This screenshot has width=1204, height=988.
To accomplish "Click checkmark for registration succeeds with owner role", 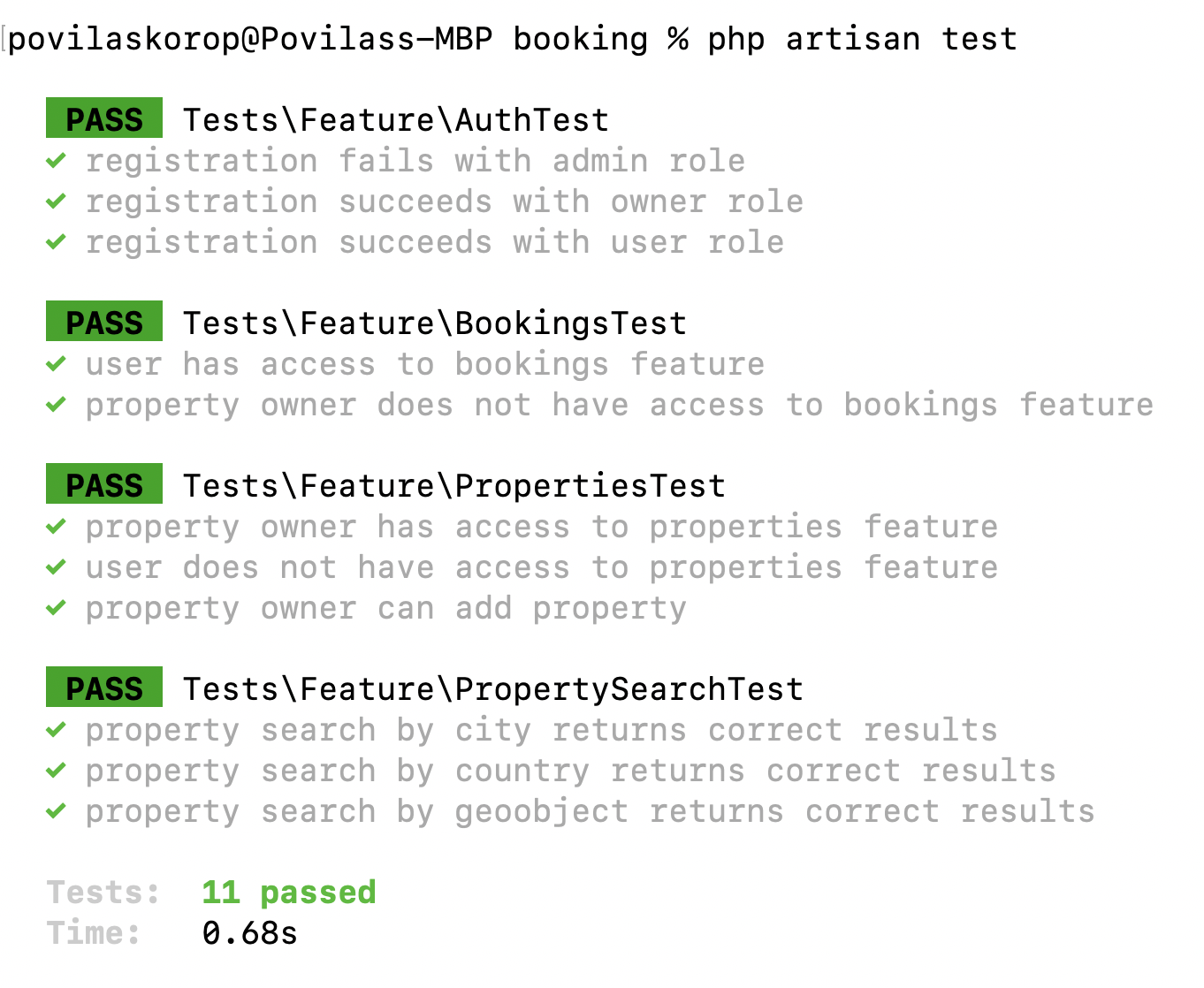I will (x=56, y=201).
